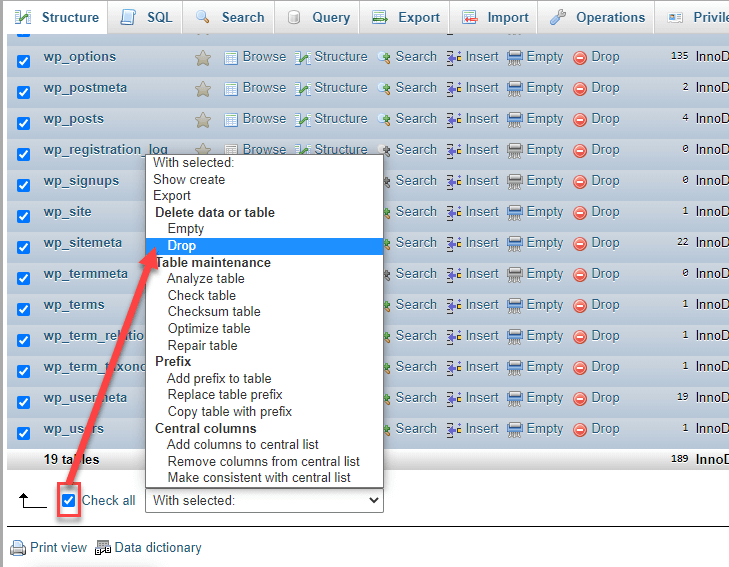Uncheck the wp_postmeta table checkbox

(x=23, y=92)
